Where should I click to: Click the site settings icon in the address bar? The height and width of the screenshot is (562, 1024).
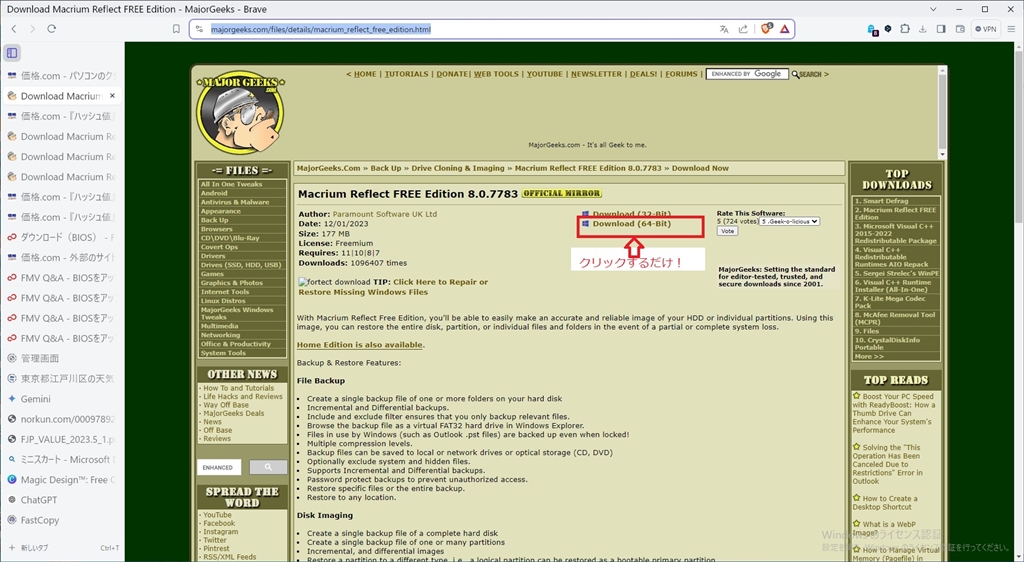pyautogui.click(x=200, y=29)
